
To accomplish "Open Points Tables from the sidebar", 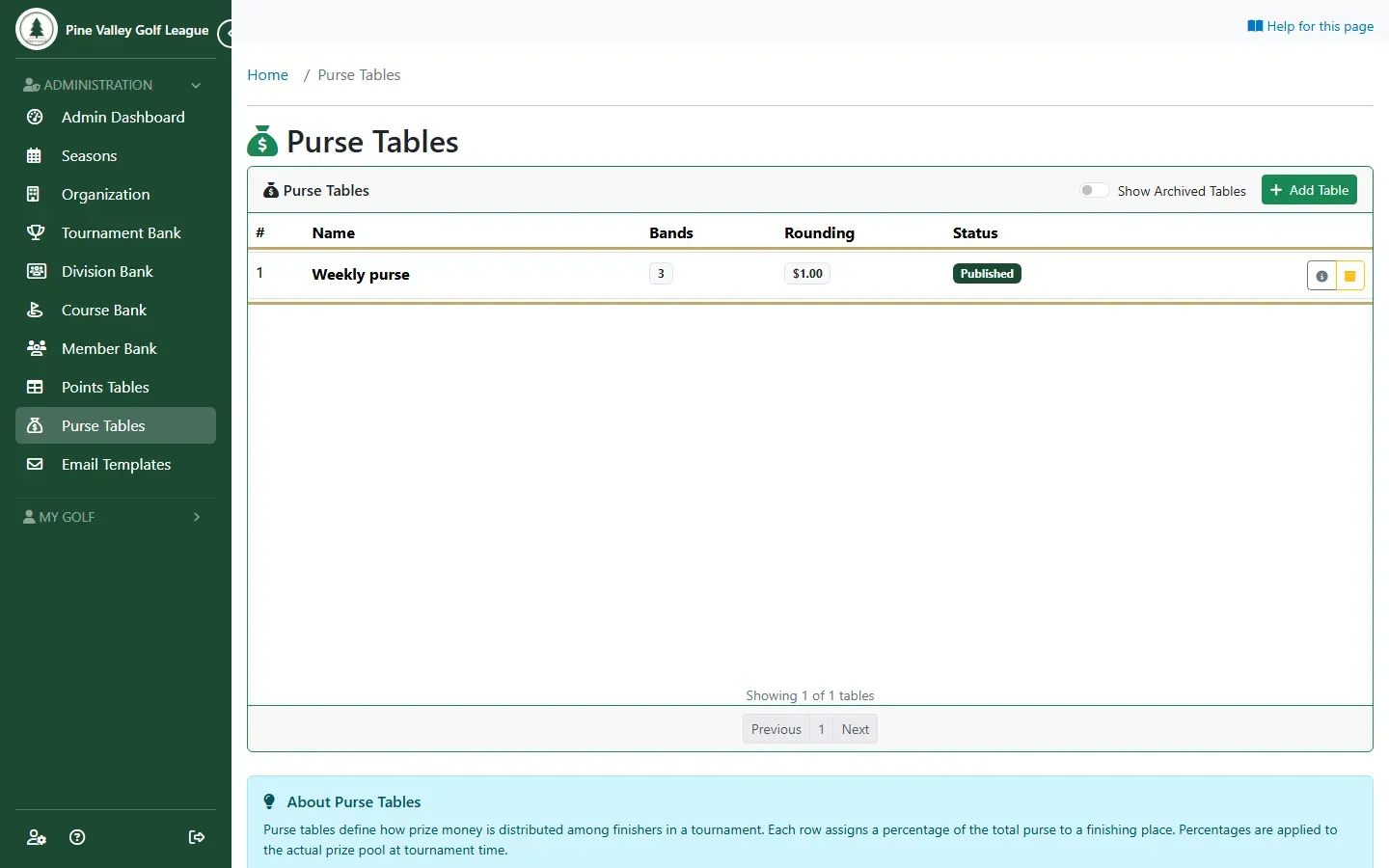I will [116, 387].
